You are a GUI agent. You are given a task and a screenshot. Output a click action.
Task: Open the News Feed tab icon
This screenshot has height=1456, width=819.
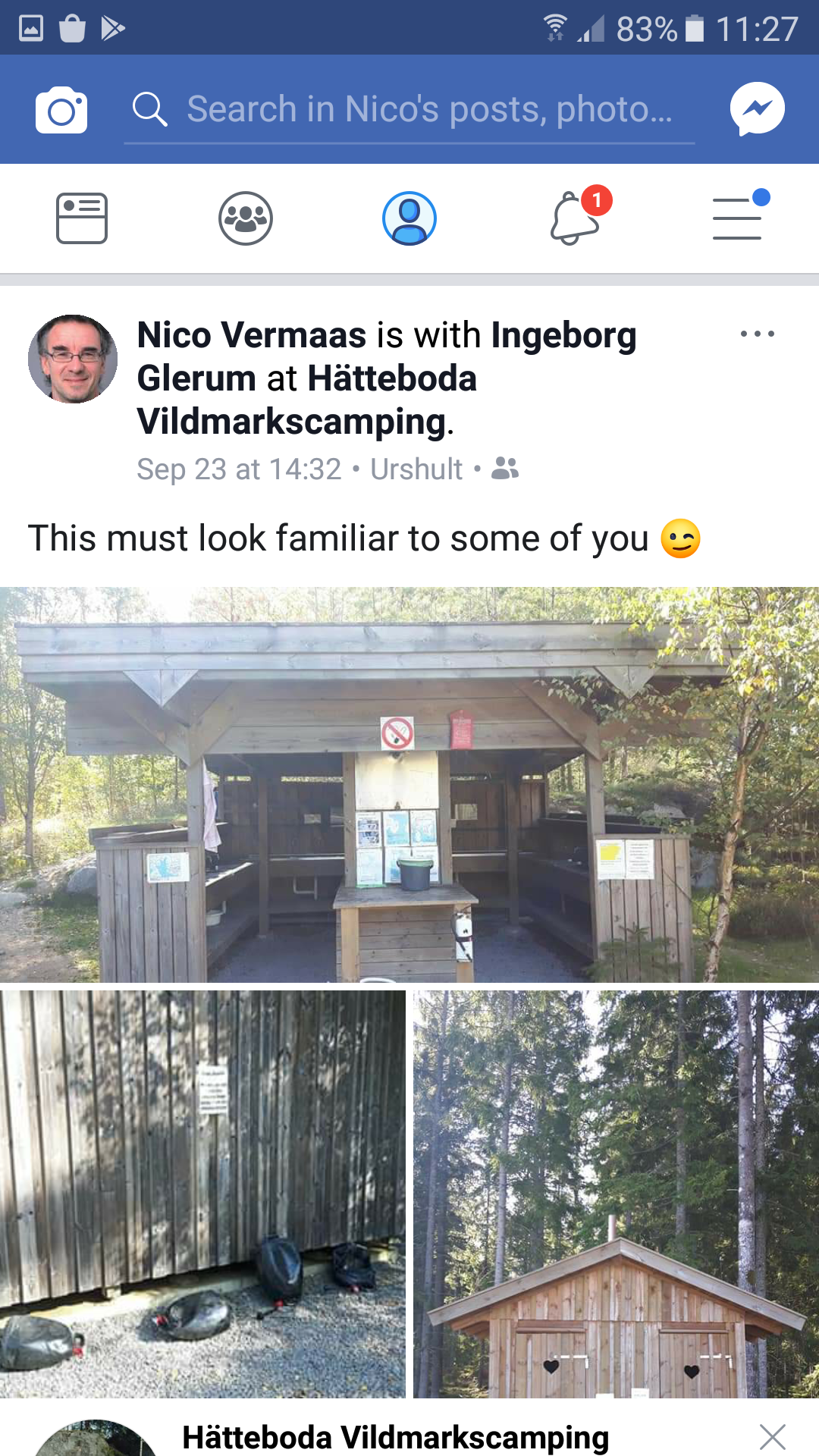[82, 218]
